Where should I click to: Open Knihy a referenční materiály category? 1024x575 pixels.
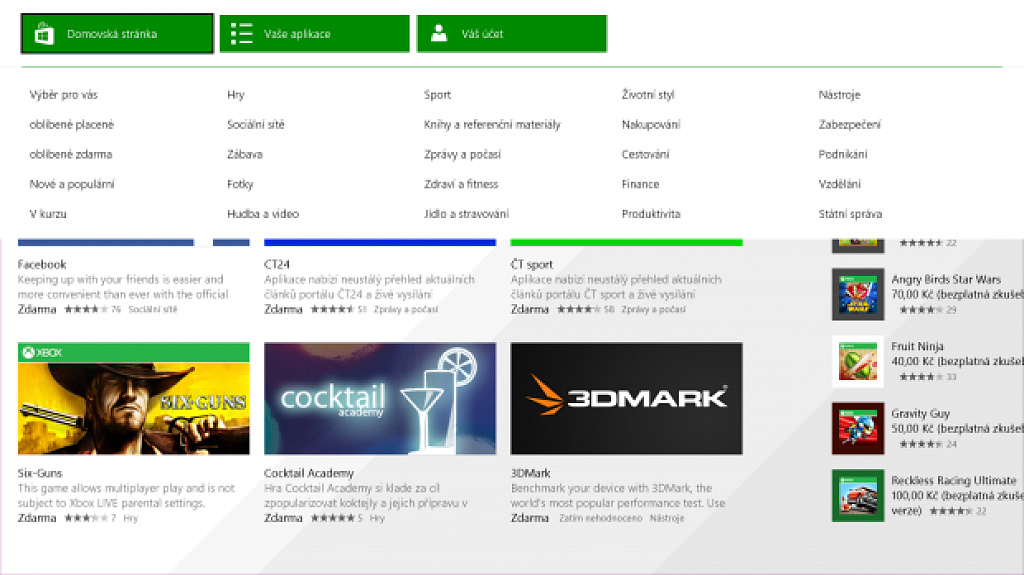tap(492, 124)
